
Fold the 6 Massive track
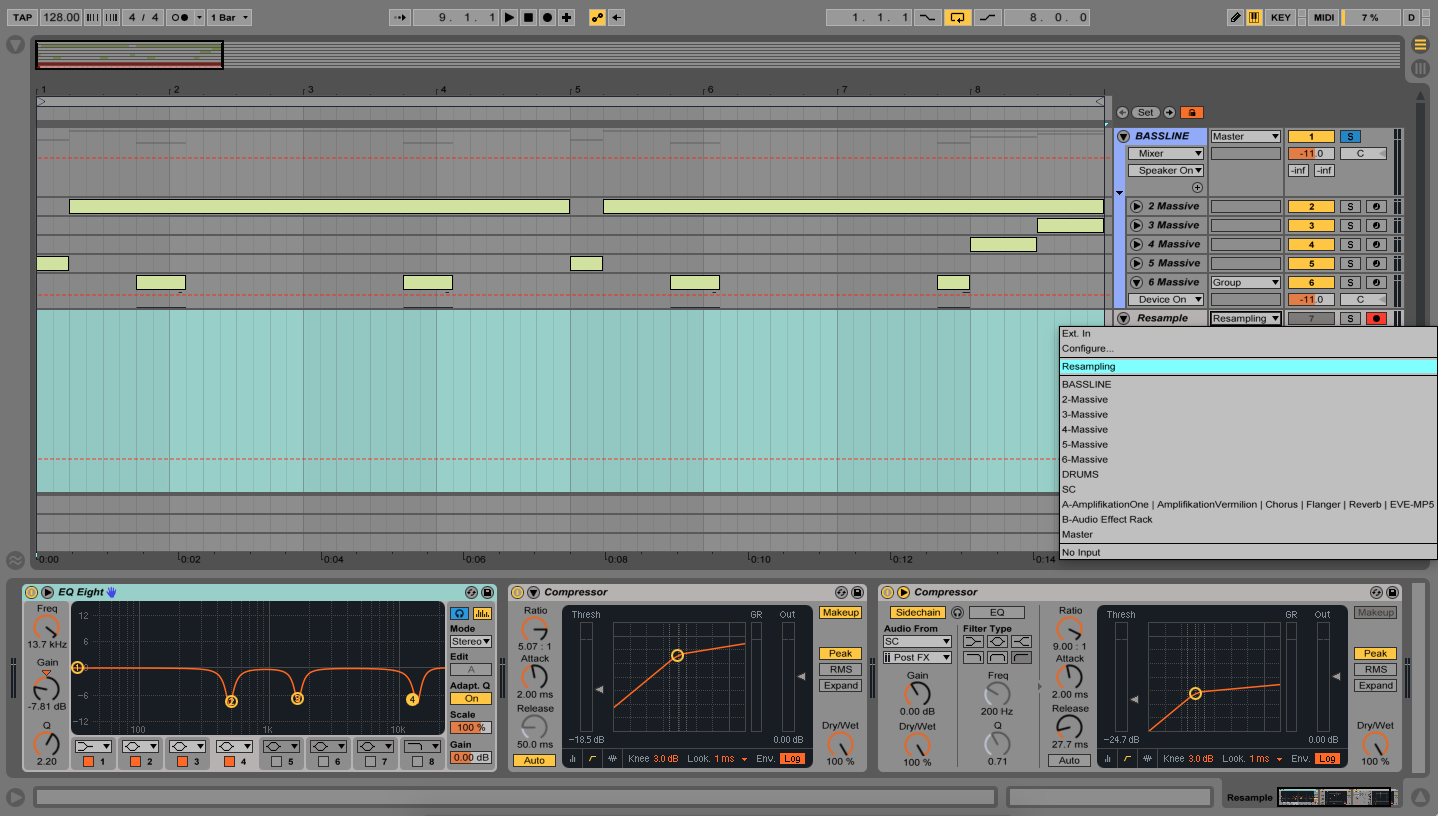click(x=1136, y=282)
